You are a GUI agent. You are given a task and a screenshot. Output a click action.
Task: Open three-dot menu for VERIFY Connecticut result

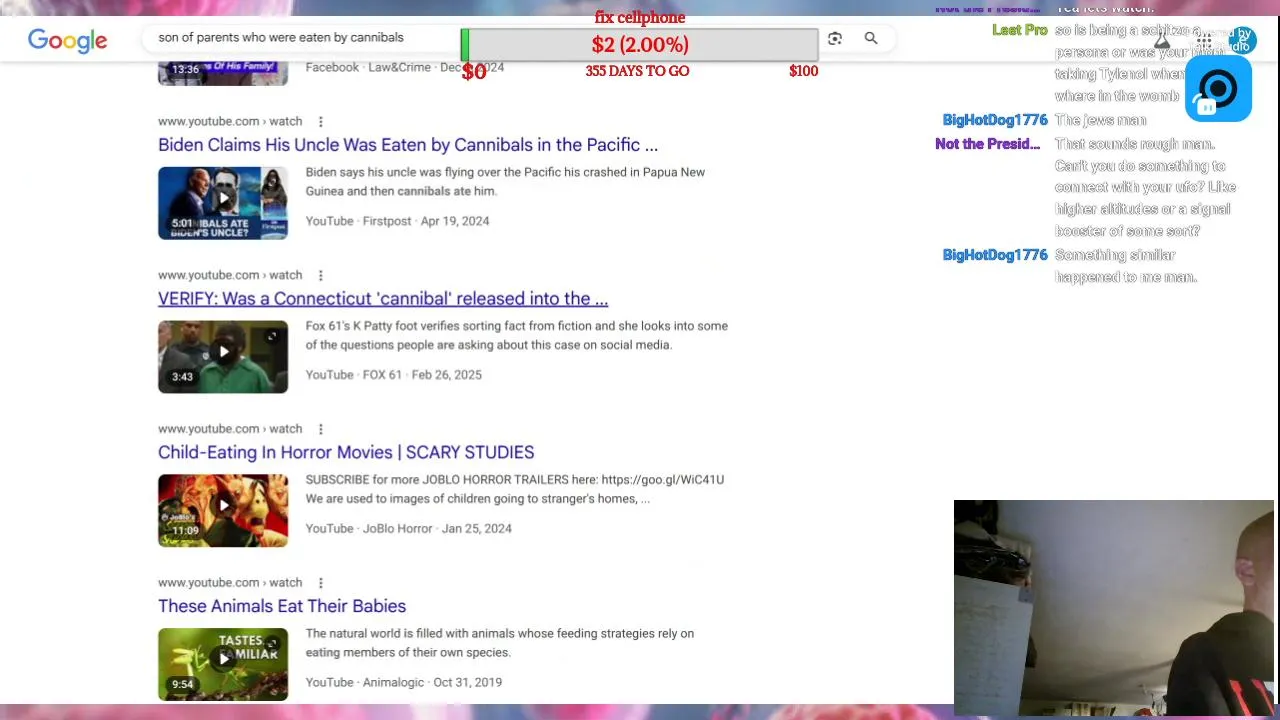[321, 275]
